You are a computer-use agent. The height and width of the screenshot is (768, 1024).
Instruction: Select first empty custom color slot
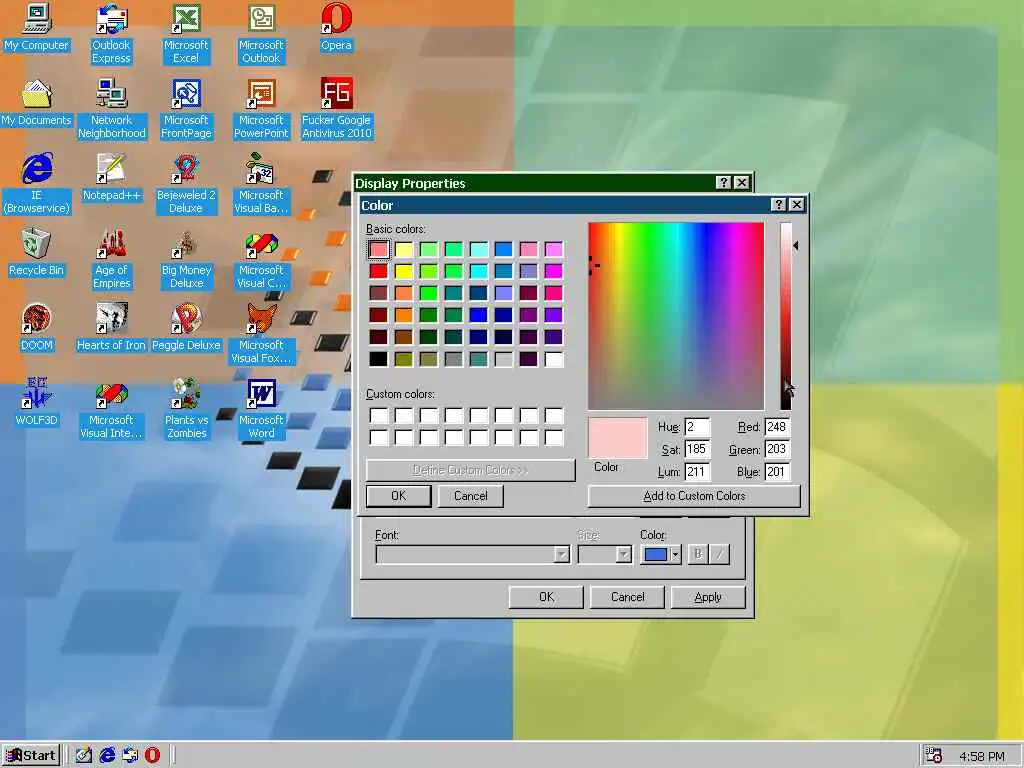tap(378, 415)
